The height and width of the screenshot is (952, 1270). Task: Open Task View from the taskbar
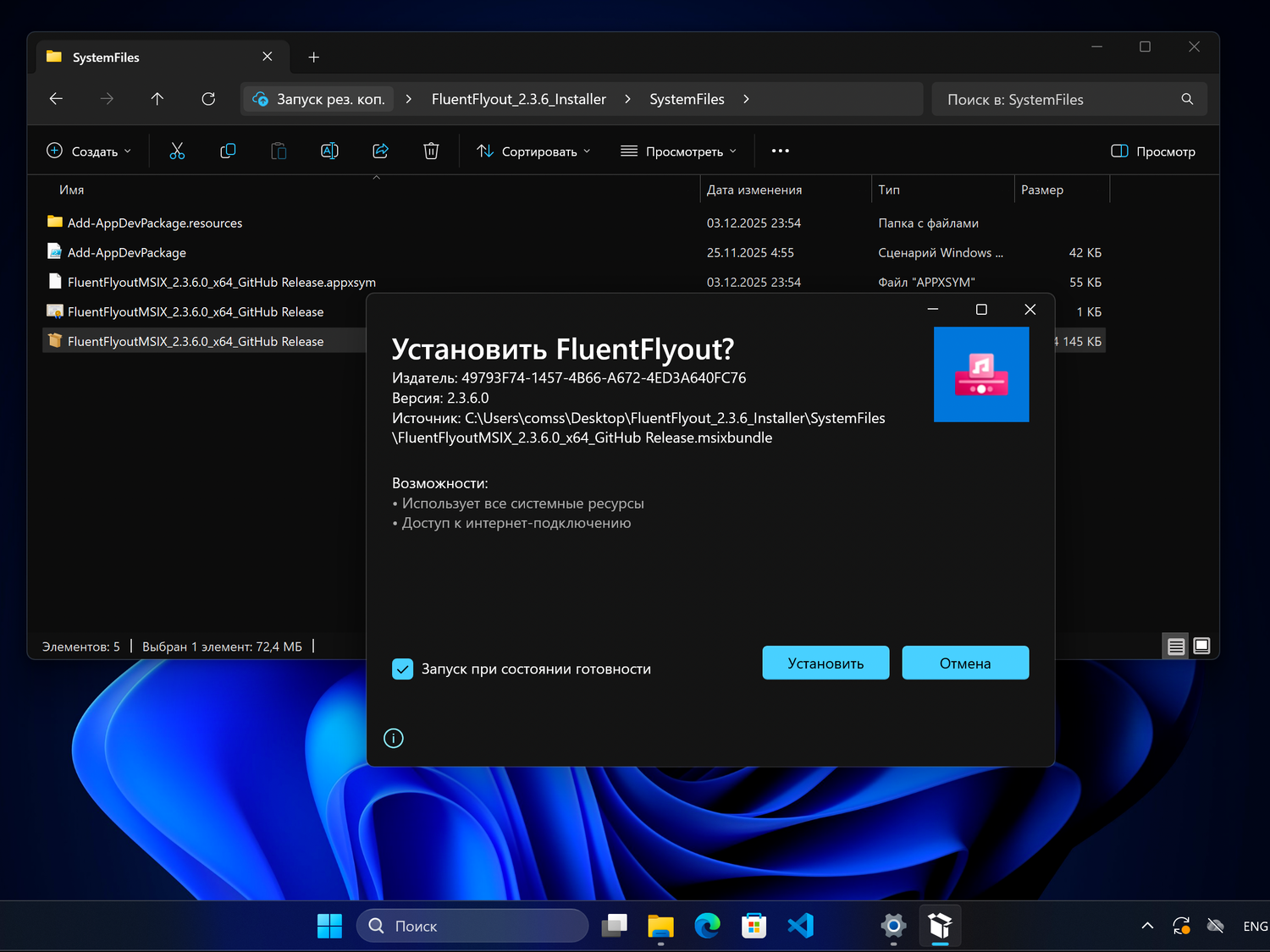[x=614, y=926]
